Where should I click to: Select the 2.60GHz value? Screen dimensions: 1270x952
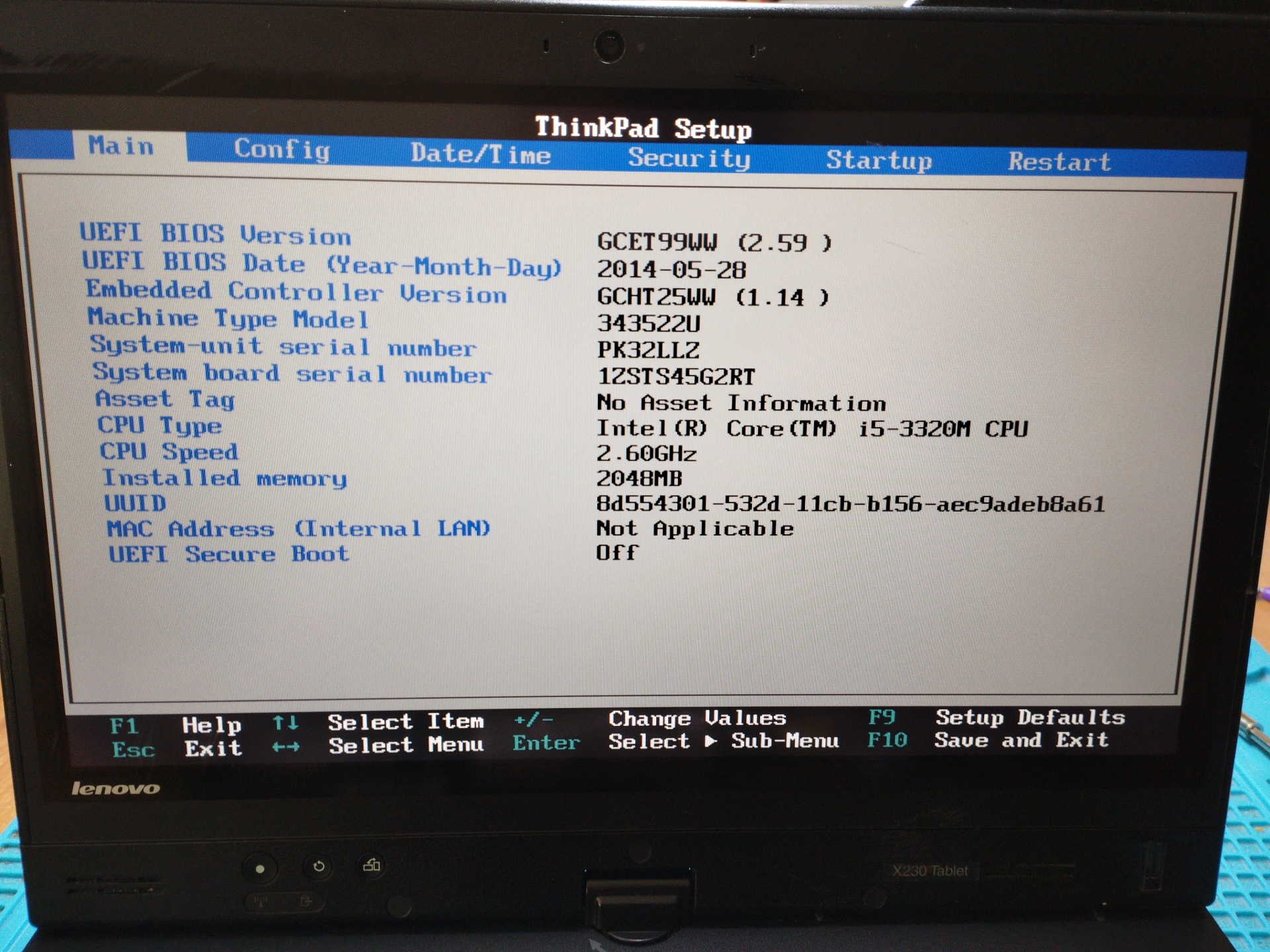pyautogui.click(x=646, y=454)
